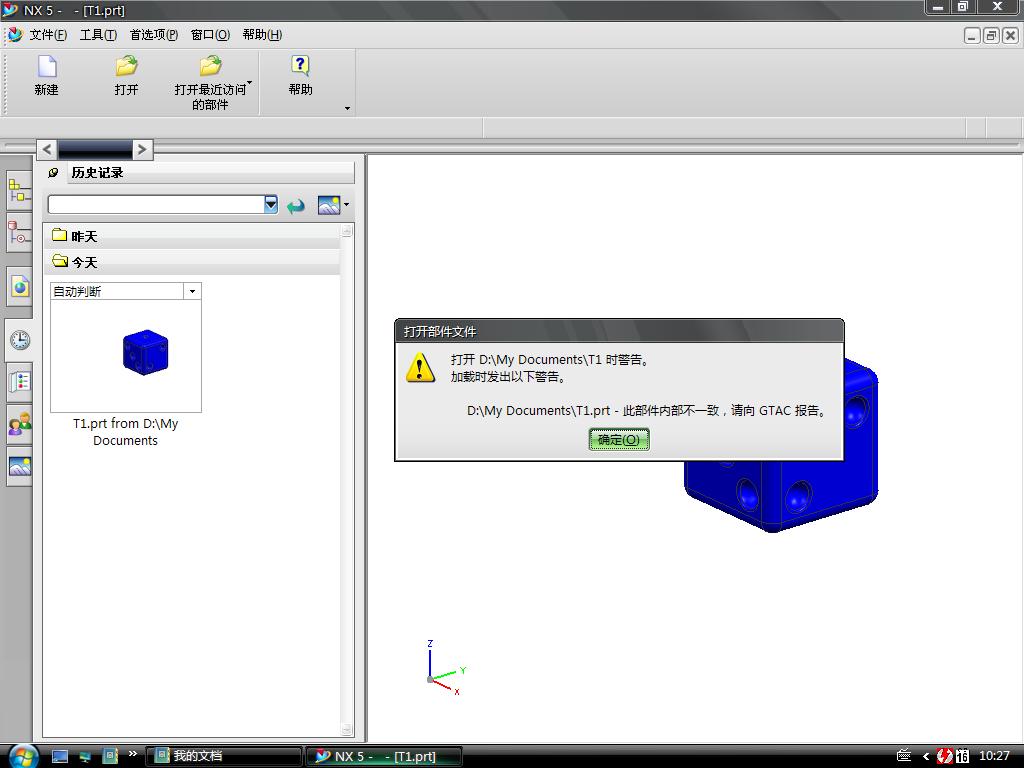
Task: Open the Part Navigator sidebar tab
Action: click(20, 234)
